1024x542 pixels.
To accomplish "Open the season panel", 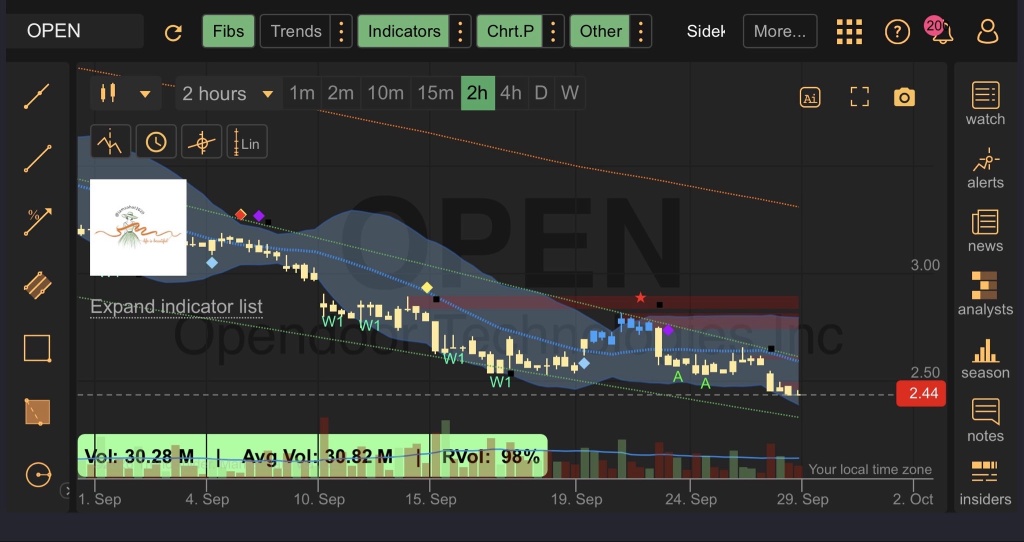I will point(985,358).
